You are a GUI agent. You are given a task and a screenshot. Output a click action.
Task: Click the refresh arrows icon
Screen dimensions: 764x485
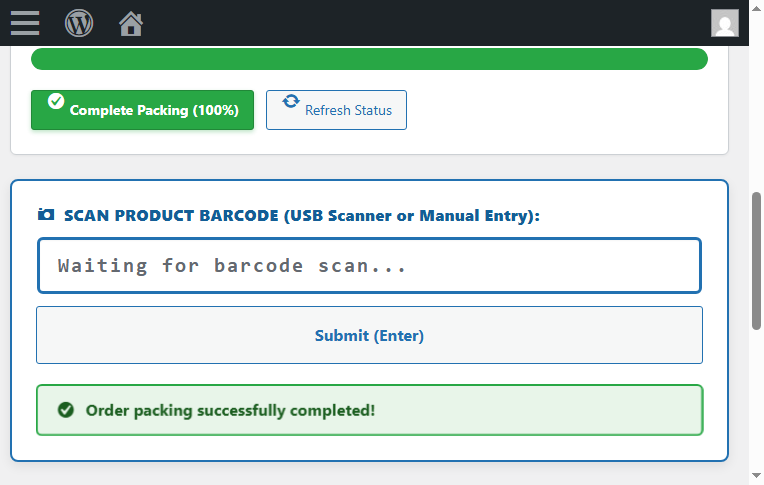(291, 101)
